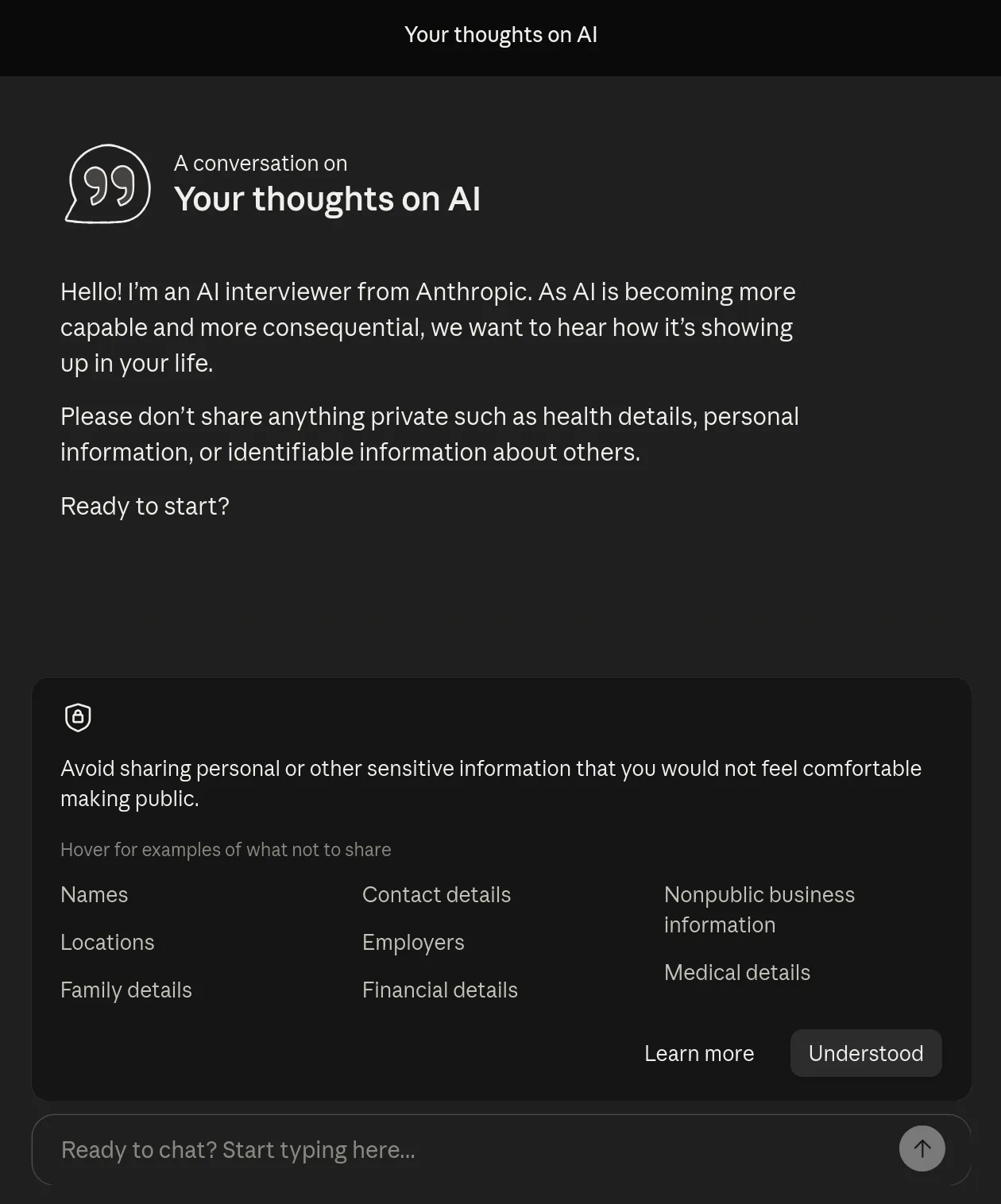Image resolution: width=1001 pixels, height=1204 pixels.
Task: Open the Learn more link
Action: click(699, 1053)
